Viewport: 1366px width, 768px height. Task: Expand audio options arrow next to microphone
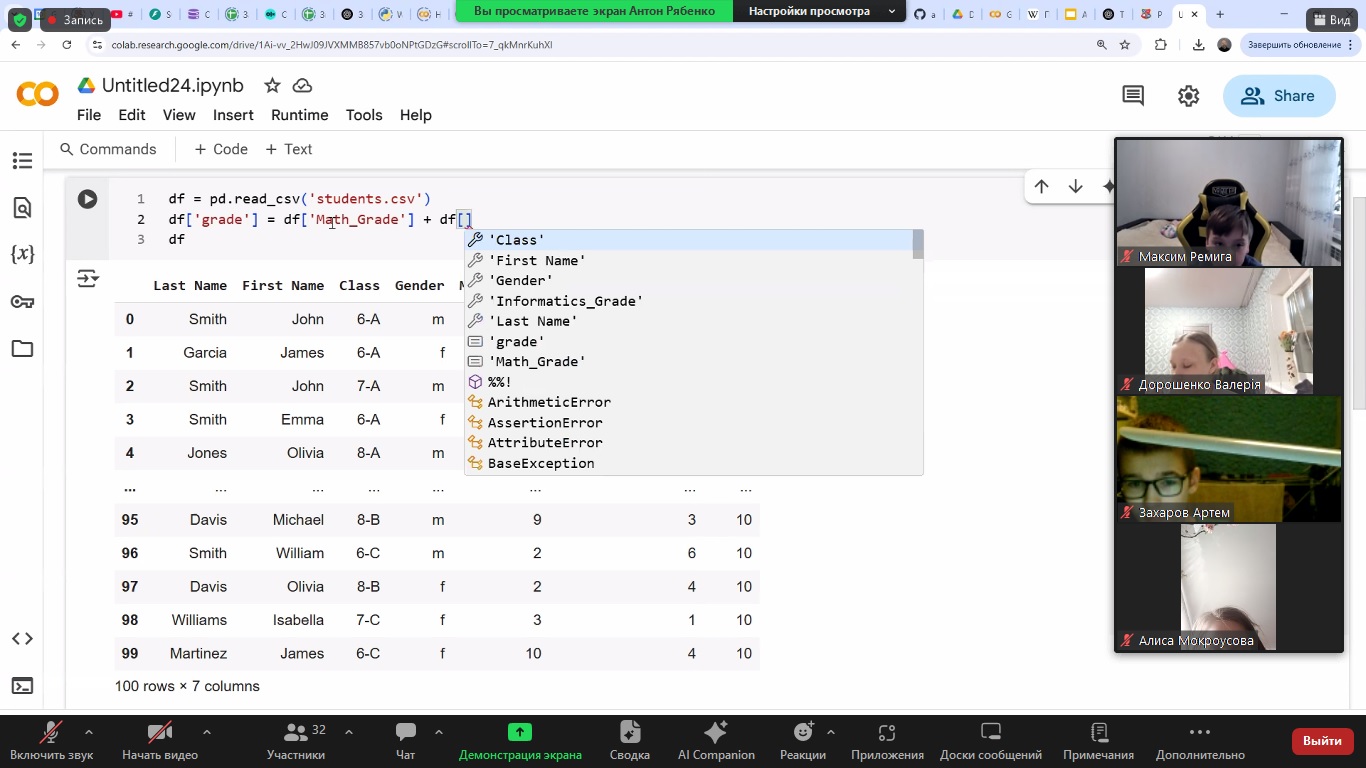[x=89, y=732]
